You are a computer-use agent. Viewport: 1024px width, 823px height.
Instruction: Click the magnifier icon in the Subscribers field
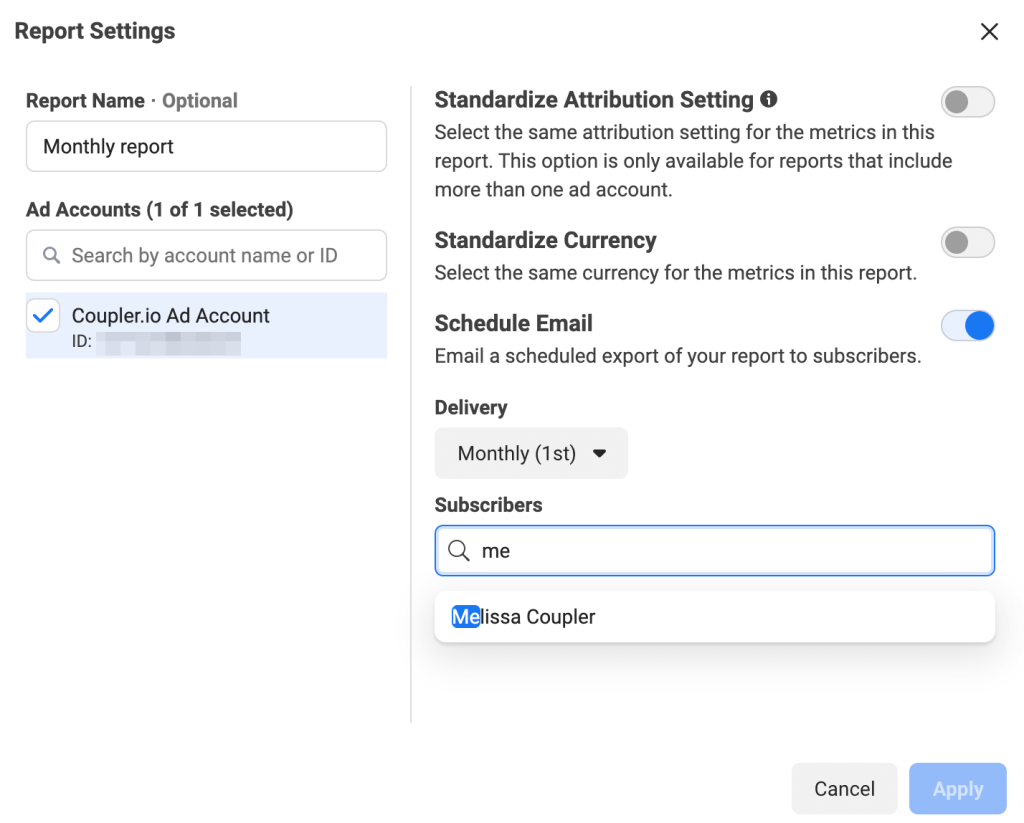pyautogui.click(x=458, y=550)
